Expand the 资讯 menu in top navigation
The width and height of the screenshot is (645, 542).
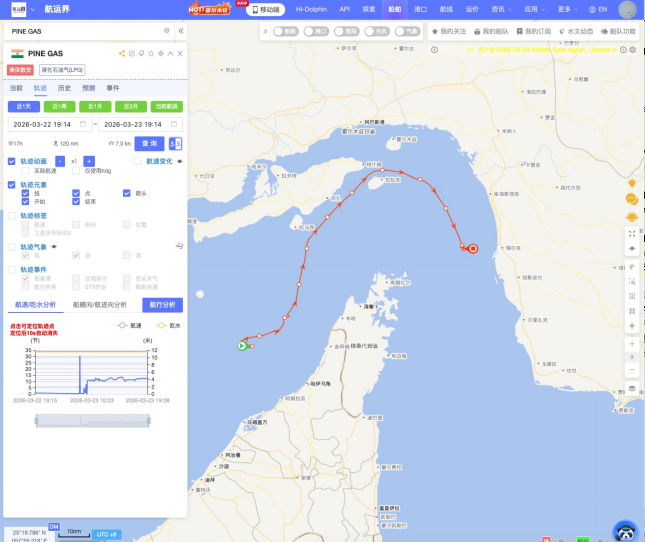(501, 9)
